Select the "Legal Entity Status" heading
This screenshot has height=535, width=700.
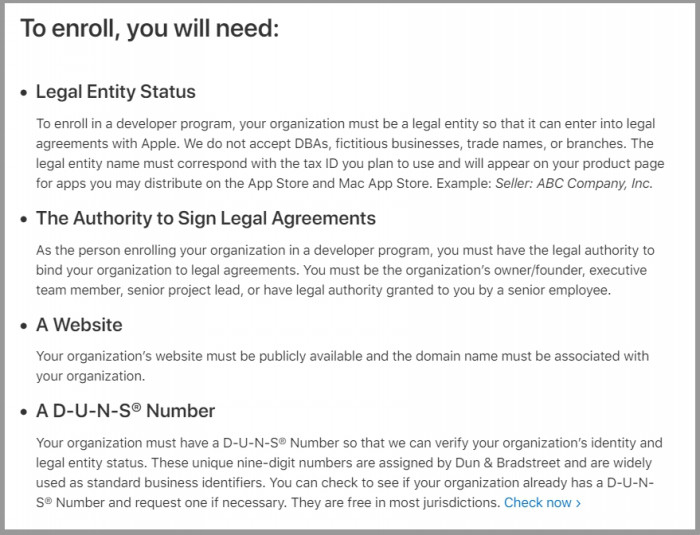(x=116, y=92)
